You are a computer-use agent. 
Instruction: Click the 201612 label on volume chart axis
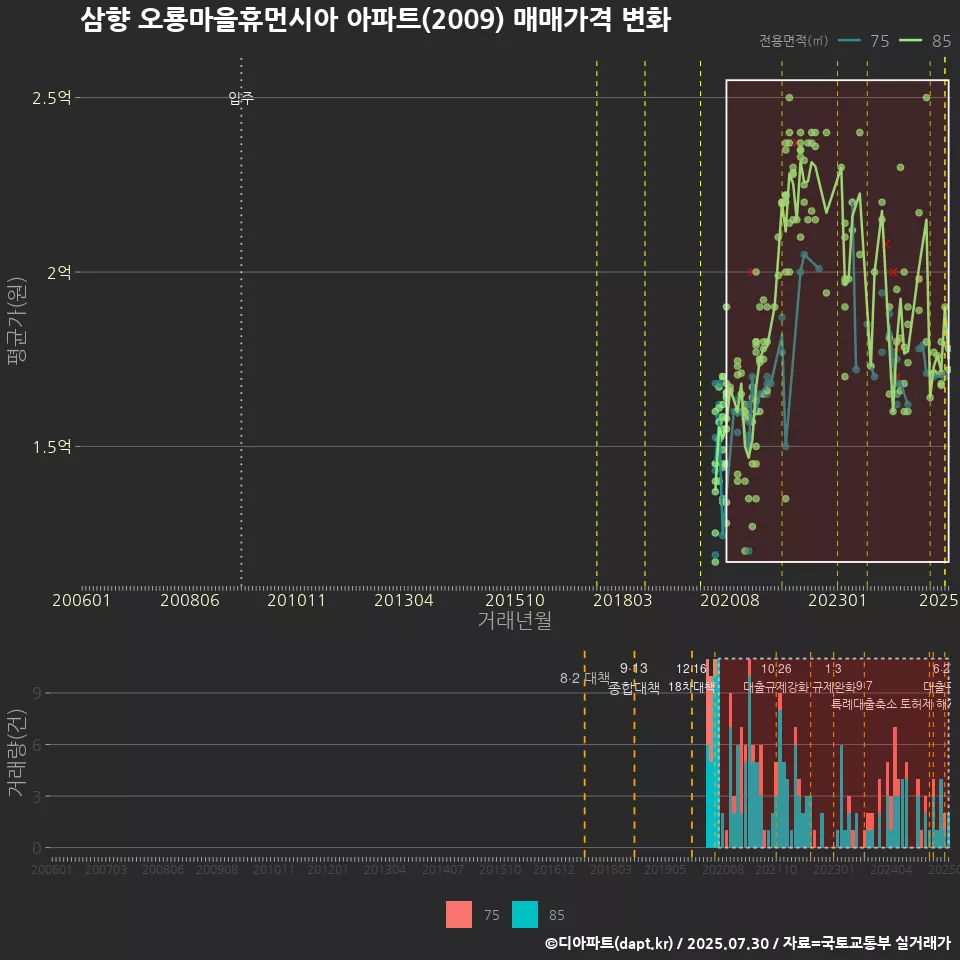tap(553, 869)
